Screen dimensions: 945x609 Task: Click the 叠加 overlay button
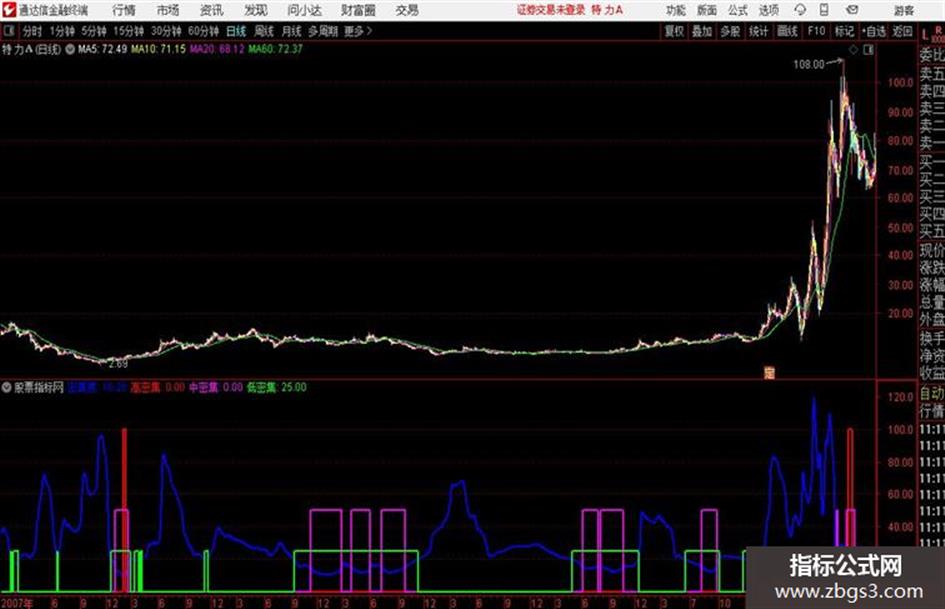pos(702,31)
